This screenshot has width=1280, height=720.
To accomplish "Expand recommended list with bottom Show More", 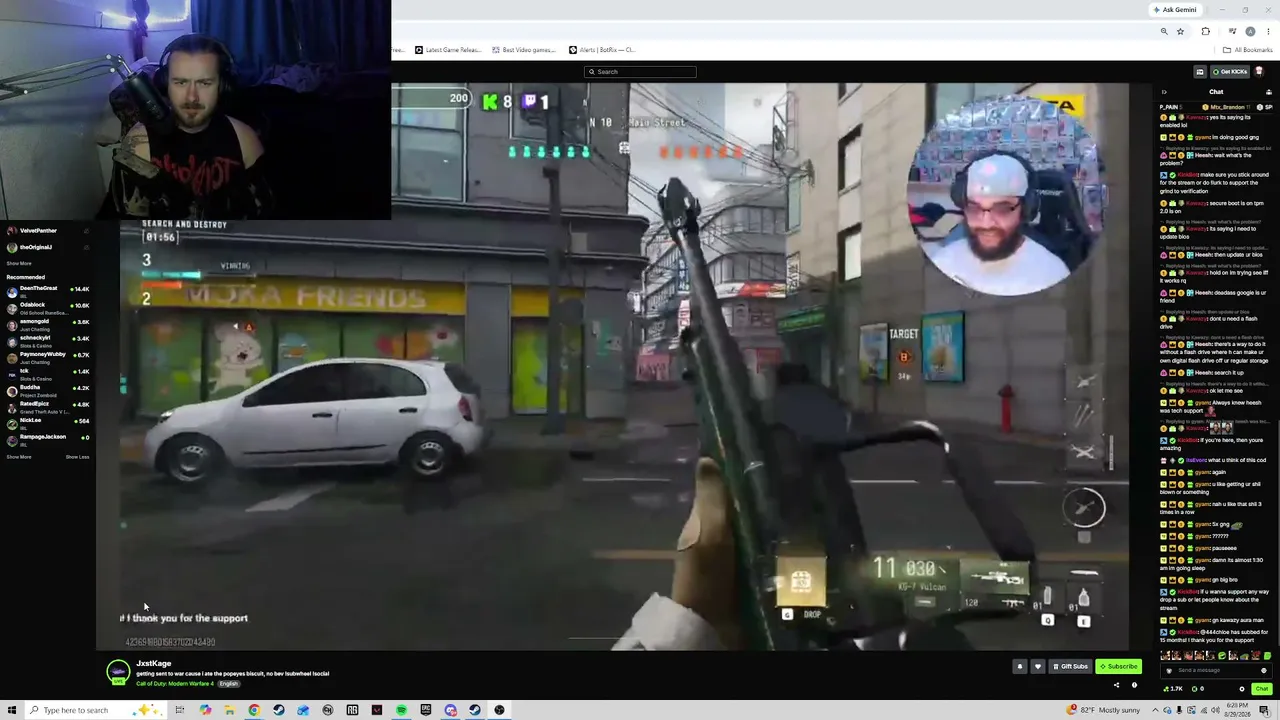I will tap(19, 457).
